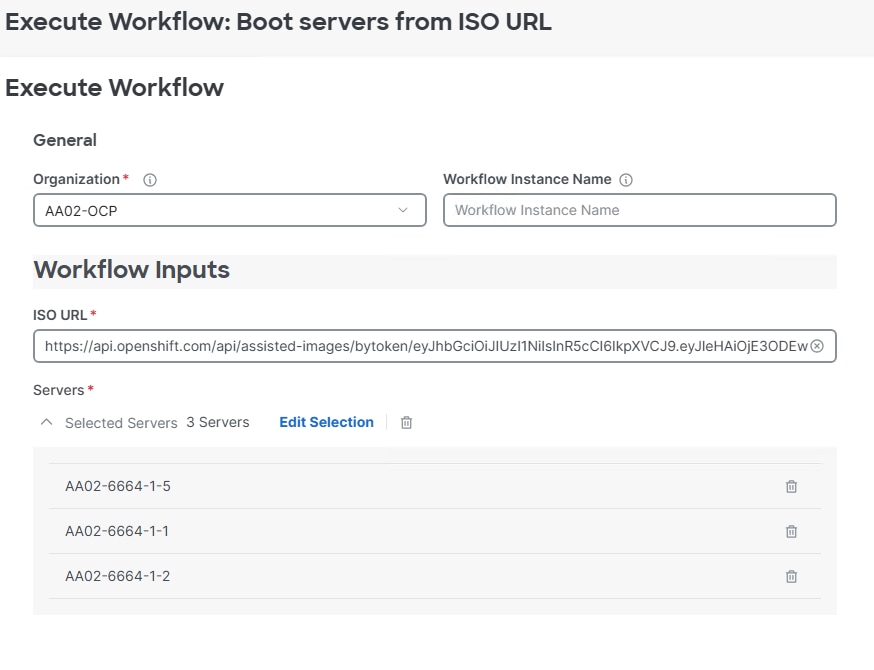The height and width of the screenshot is (670, 874).
Task: Remove server AA02-6664-1-2 with trash icon
Action: coord(792,576)
